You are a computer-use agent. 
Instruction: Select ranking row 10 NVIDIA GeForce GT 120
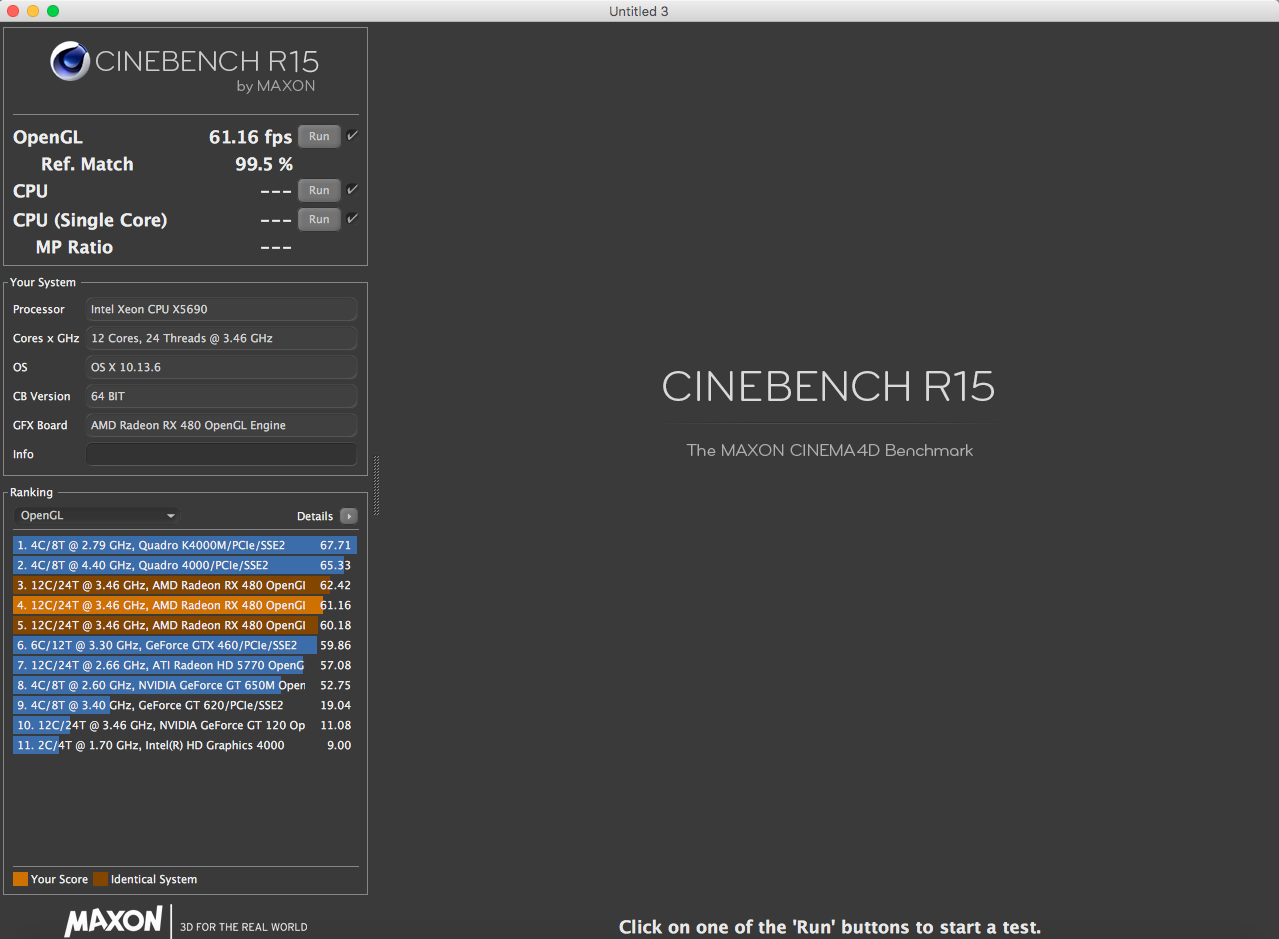(185, 725)
